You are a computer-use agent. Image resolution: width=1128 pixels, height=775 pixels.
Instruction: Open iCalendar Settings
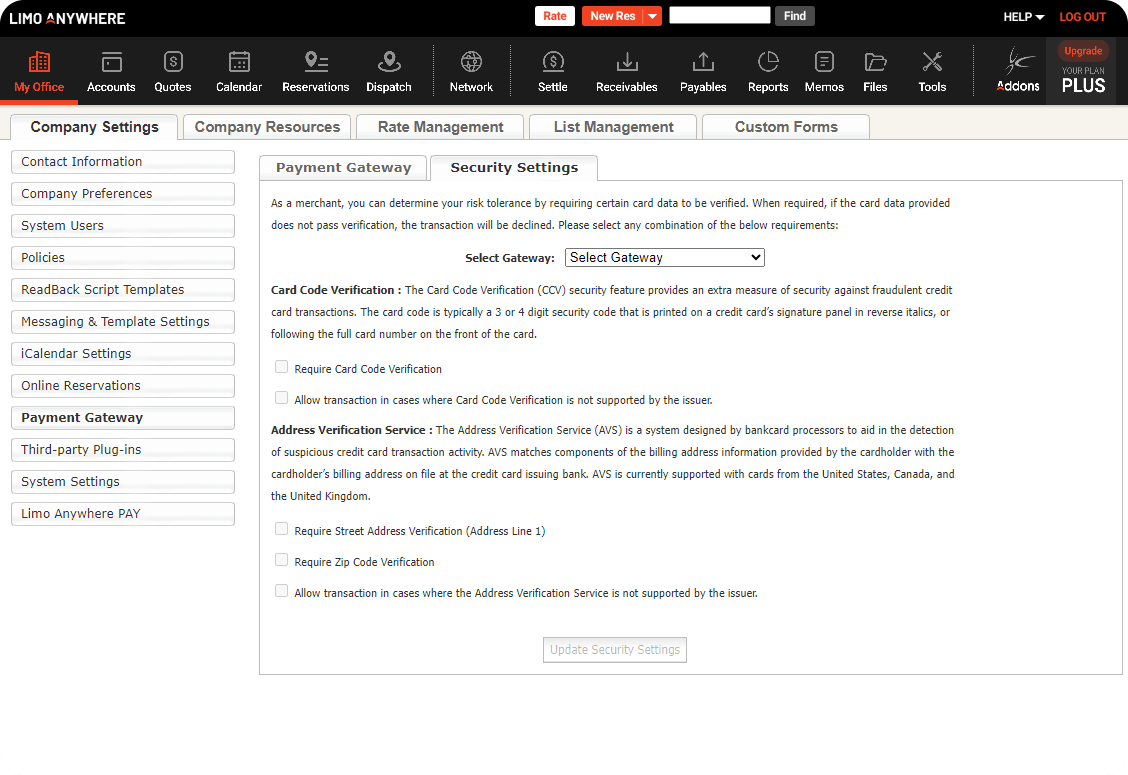pyautogui.click(x=123, y=354)
